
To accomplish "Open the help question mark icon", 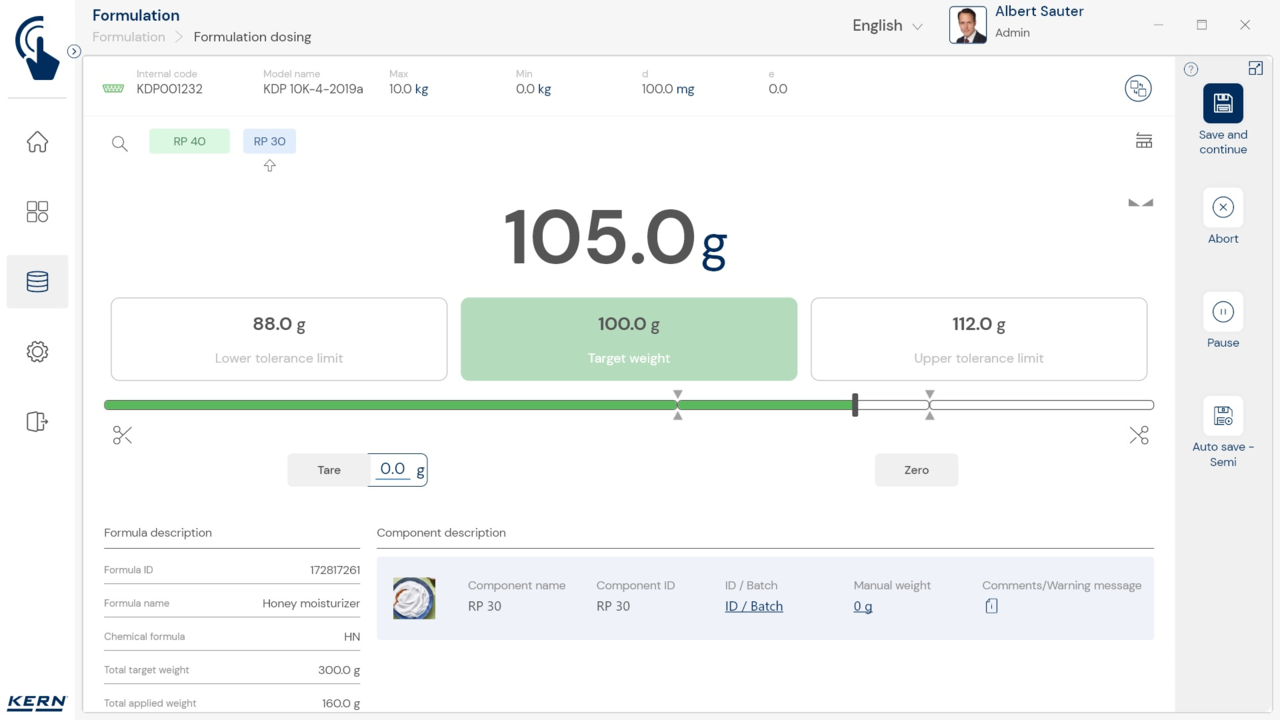I will 1191,69.
